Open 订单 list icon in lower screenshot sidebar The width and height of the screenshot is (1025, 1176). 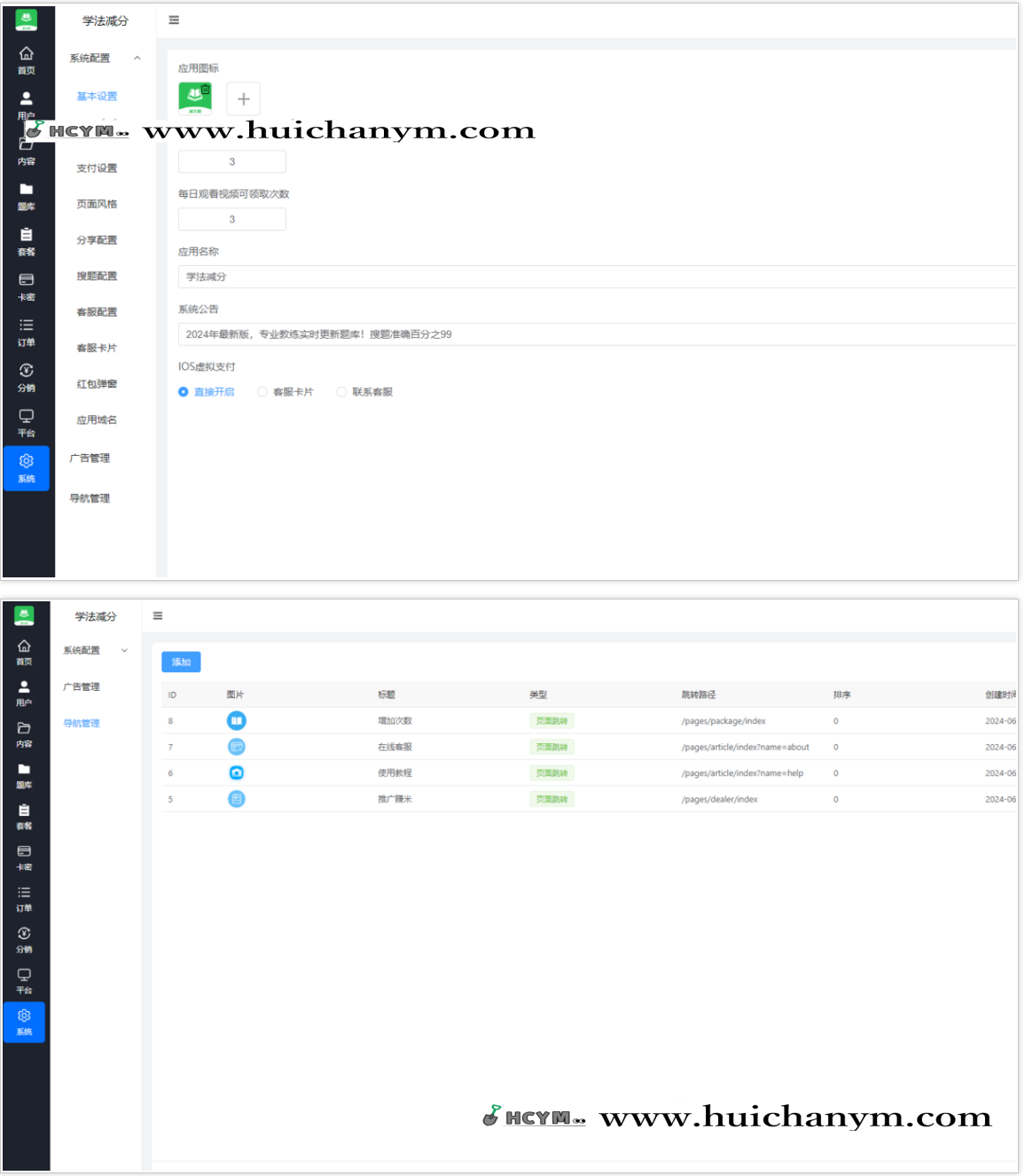tap(24, 892)
